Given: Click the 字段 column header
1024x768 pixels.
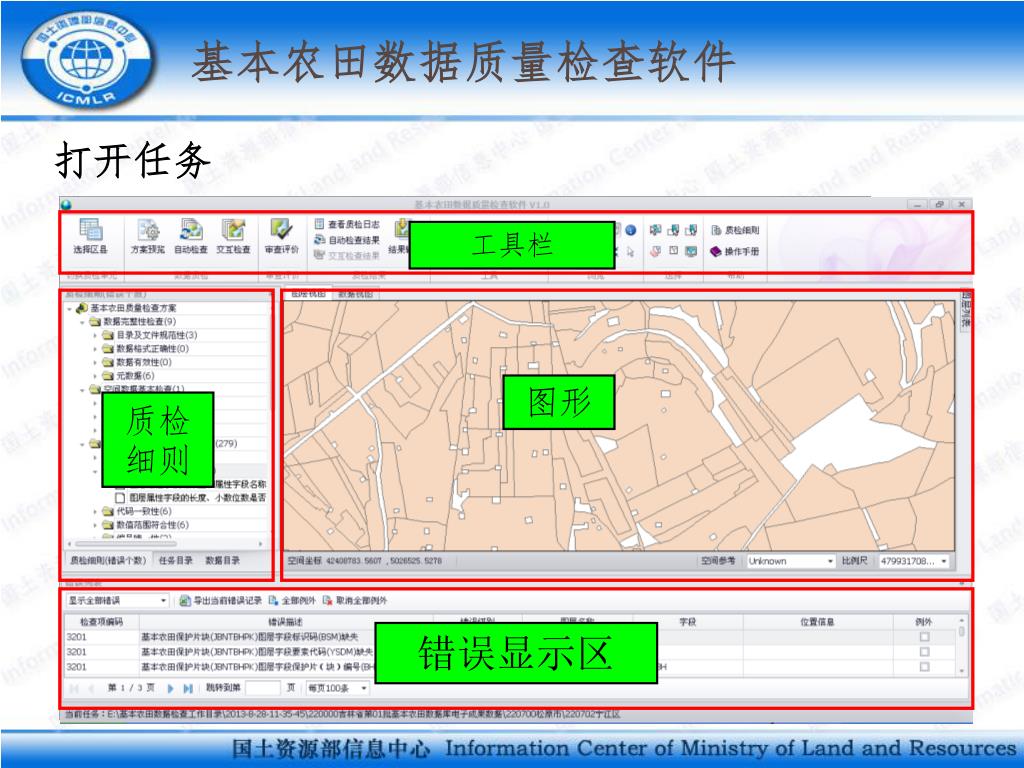Looking at the screenshot, I should 688,622.
